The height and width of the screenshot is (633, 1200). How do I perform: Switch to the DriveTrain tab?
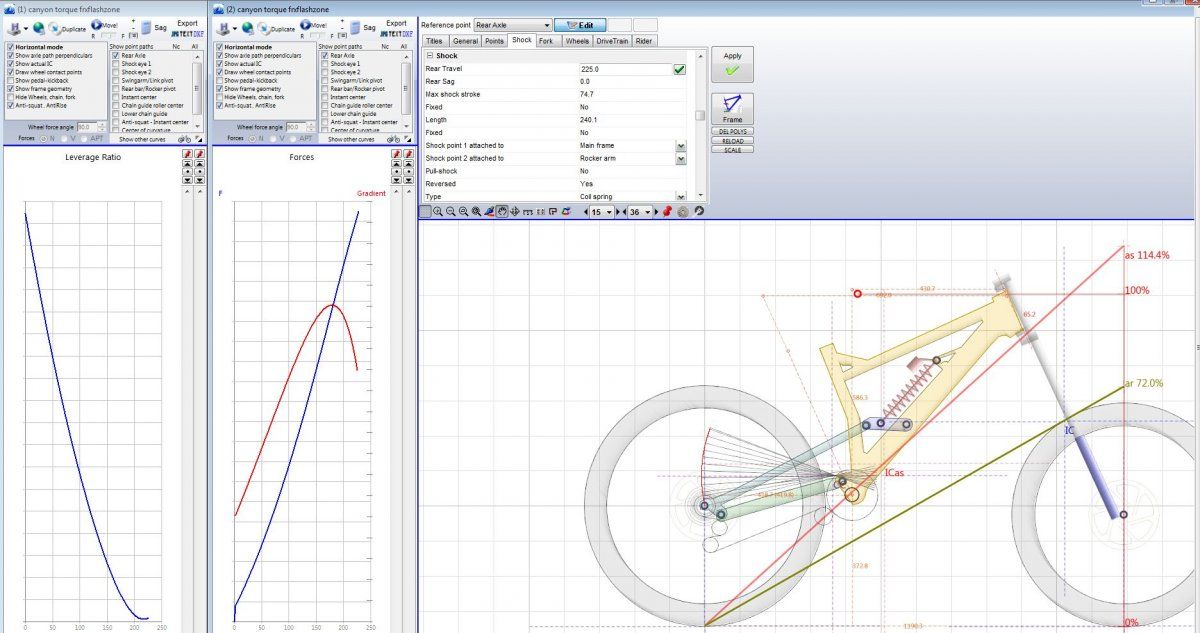point(612,41)
